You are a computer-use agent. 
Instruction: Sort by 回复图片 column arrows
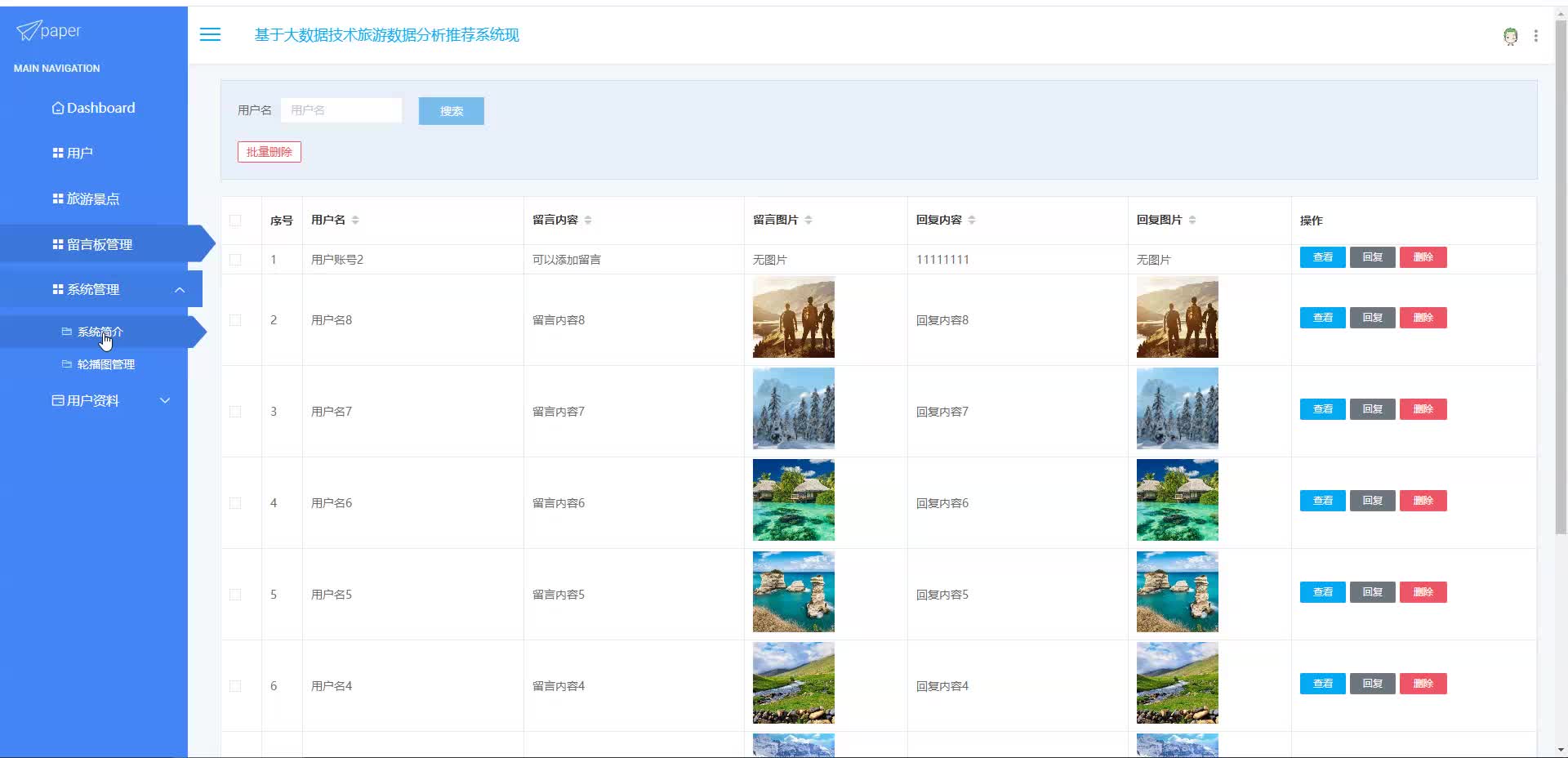1192,220
